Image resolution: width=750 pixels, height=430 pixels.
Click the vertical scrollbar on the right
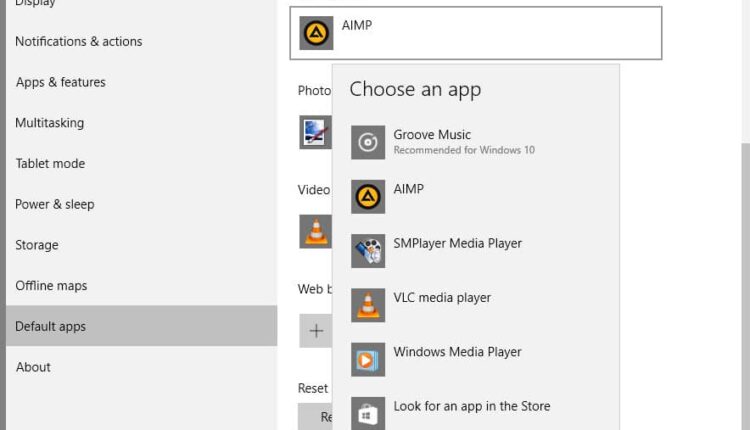746,286
